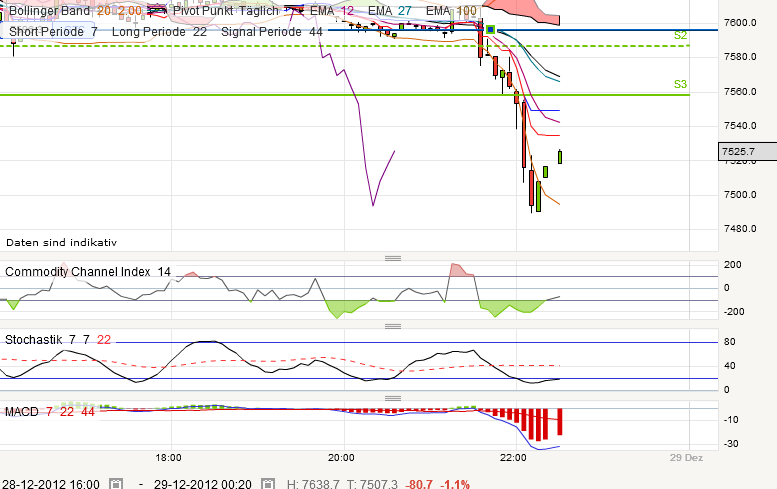Click the current price tag 7525.7

(x=747, y=152)
